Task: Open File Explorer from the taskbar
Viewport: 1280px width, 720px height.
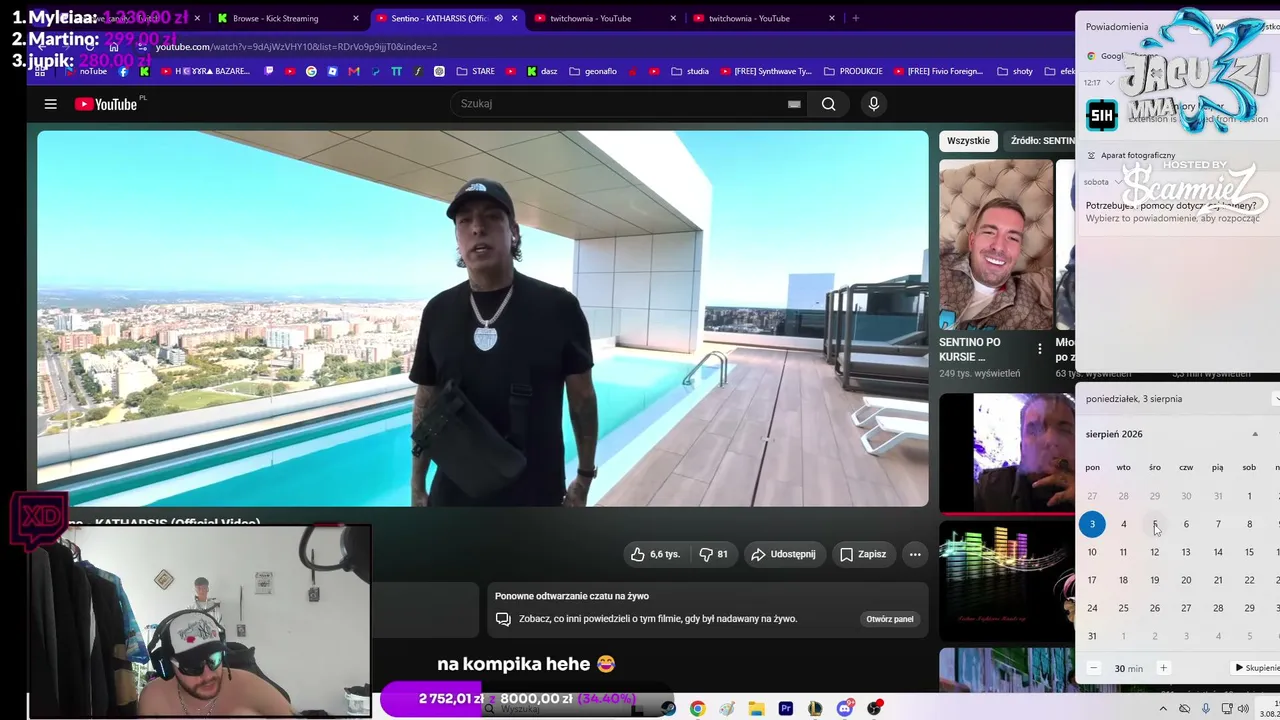Action: [757, 709]
